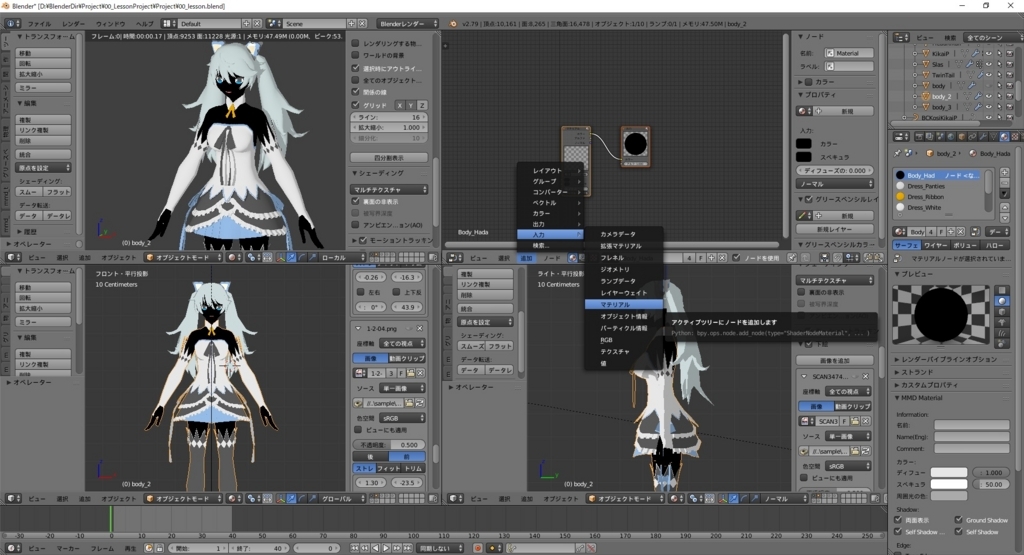Select the Material sphere tab in Properties

click(1004, 136)
